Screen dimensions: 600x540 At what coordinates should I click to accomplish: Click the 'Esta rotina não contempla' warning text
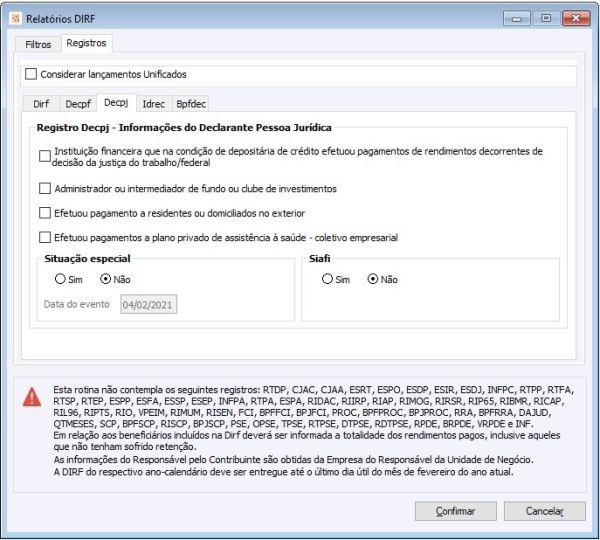point(313,407)
